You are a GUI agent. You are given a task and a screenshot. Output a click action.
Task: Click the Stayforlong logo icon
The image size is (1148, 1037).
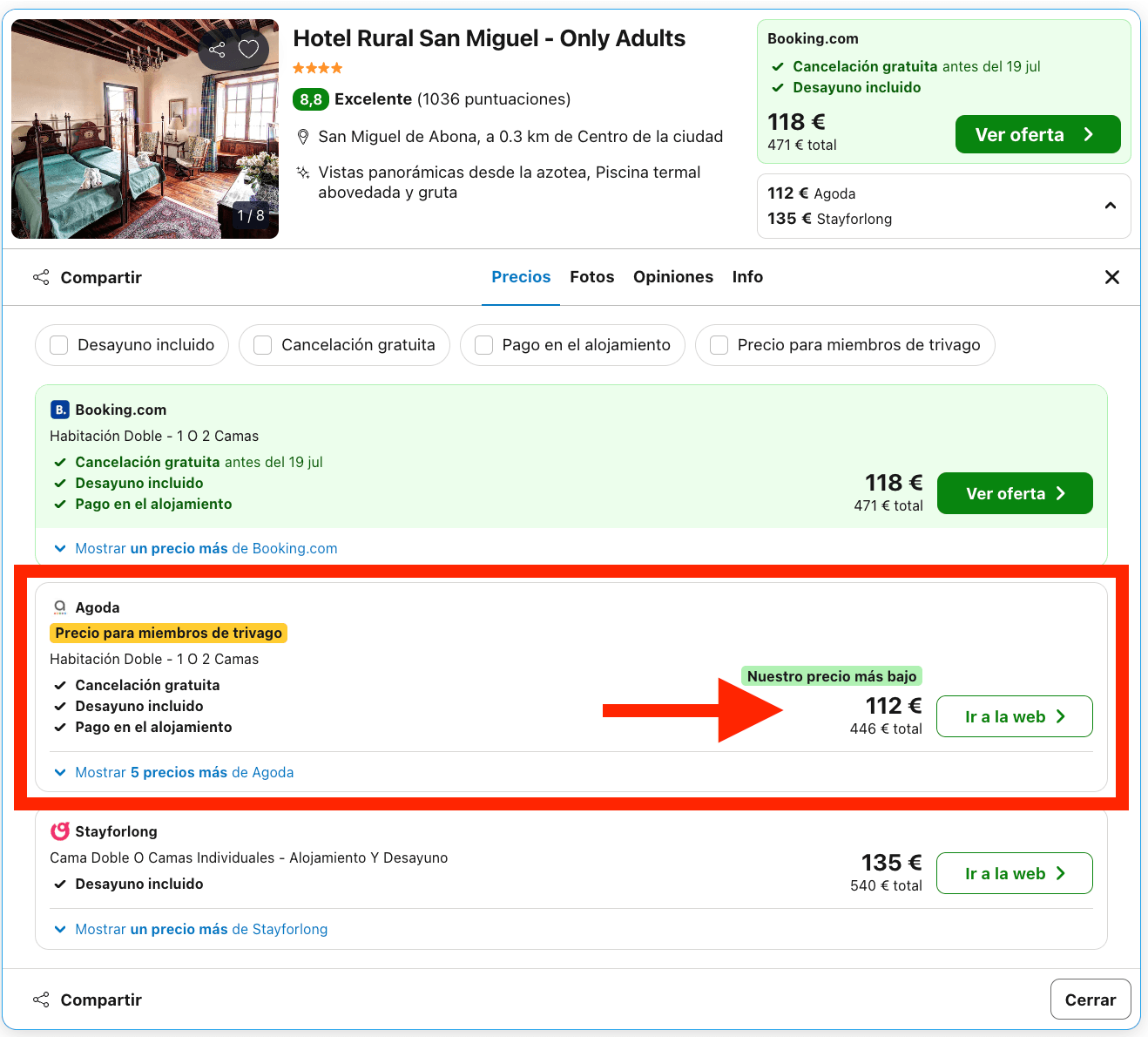coord(59,831)
